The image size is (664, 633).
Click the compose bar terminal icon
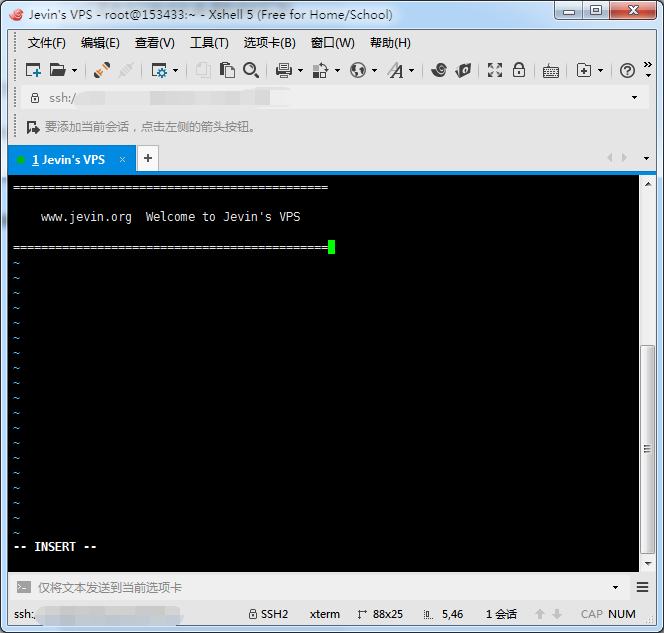(x=24, y=587)
